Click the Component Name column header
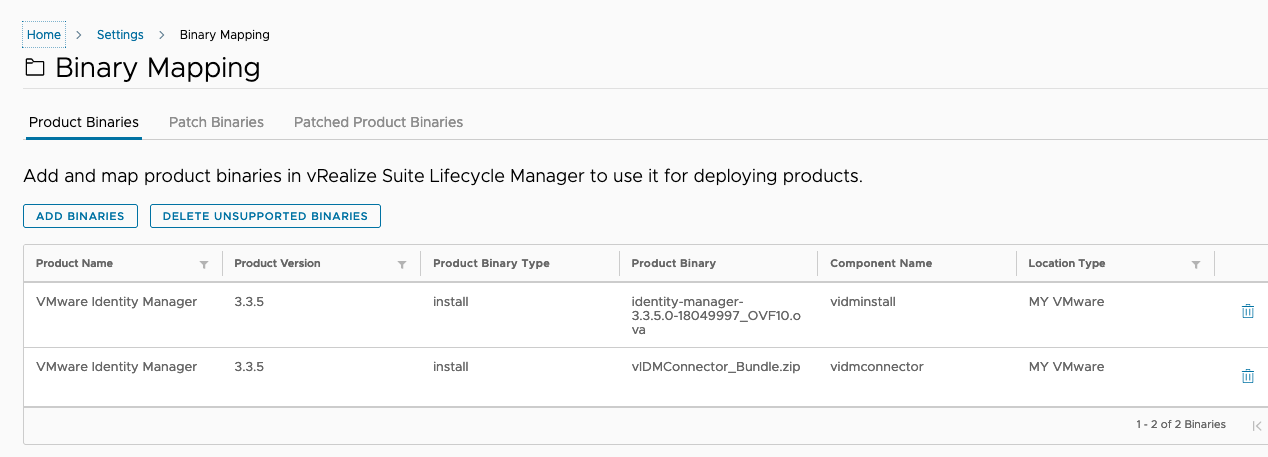Viewport: 1268px width, 457px height. point(881,264)
